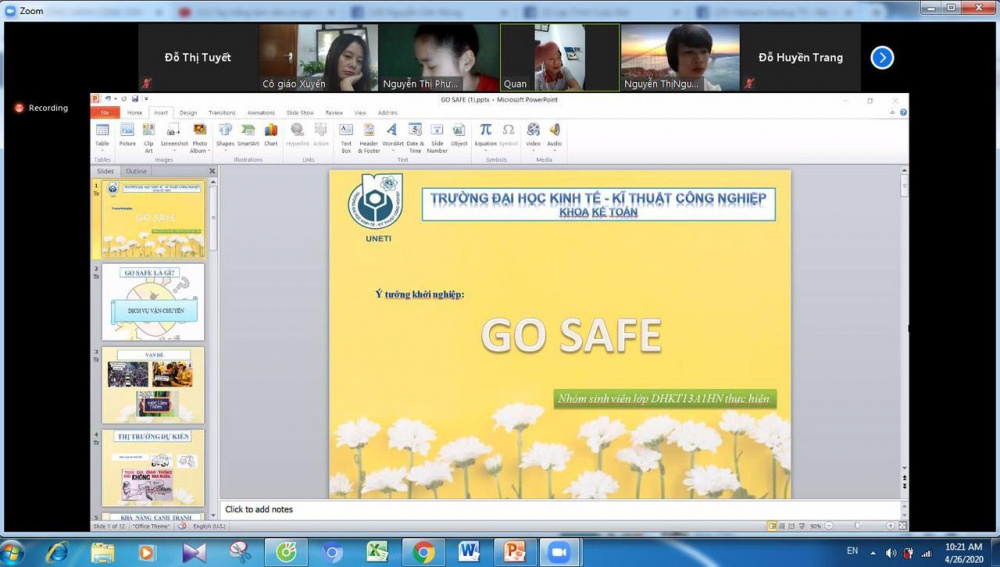Select slide 3 thumbnail VẤN ĐỀ
This screenshot has height=567, width=1000.
(153, 385)
